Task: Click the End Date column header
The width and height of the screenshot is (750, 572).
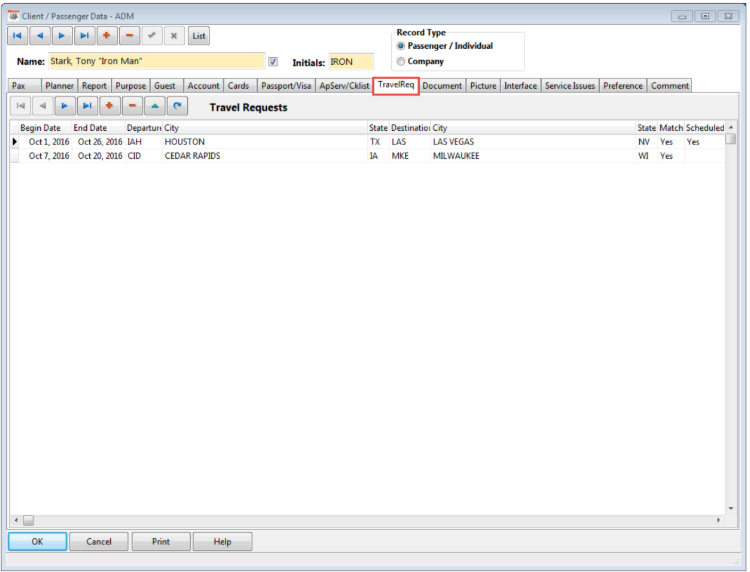Action: [x=98, y=128]
